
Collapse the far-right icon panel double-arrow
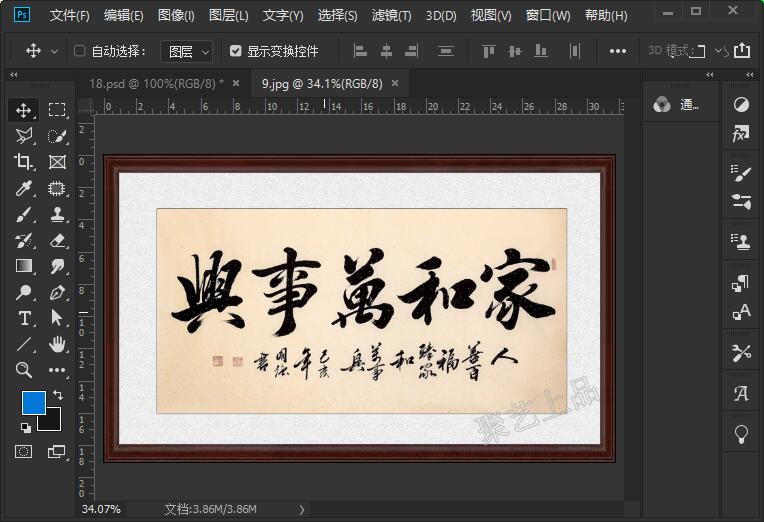(749, 75)
